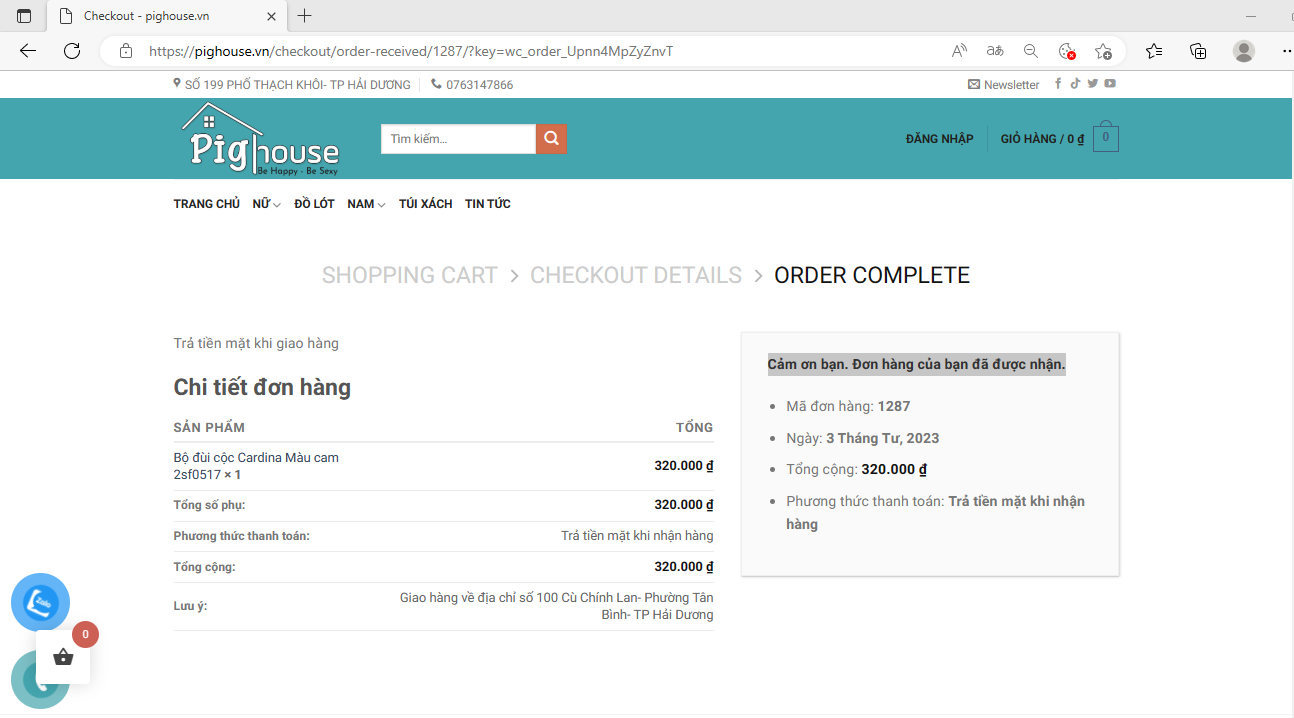This screenshot has height=718, width=1294.
Task: Add this page to favorites
Action: 1103,51
